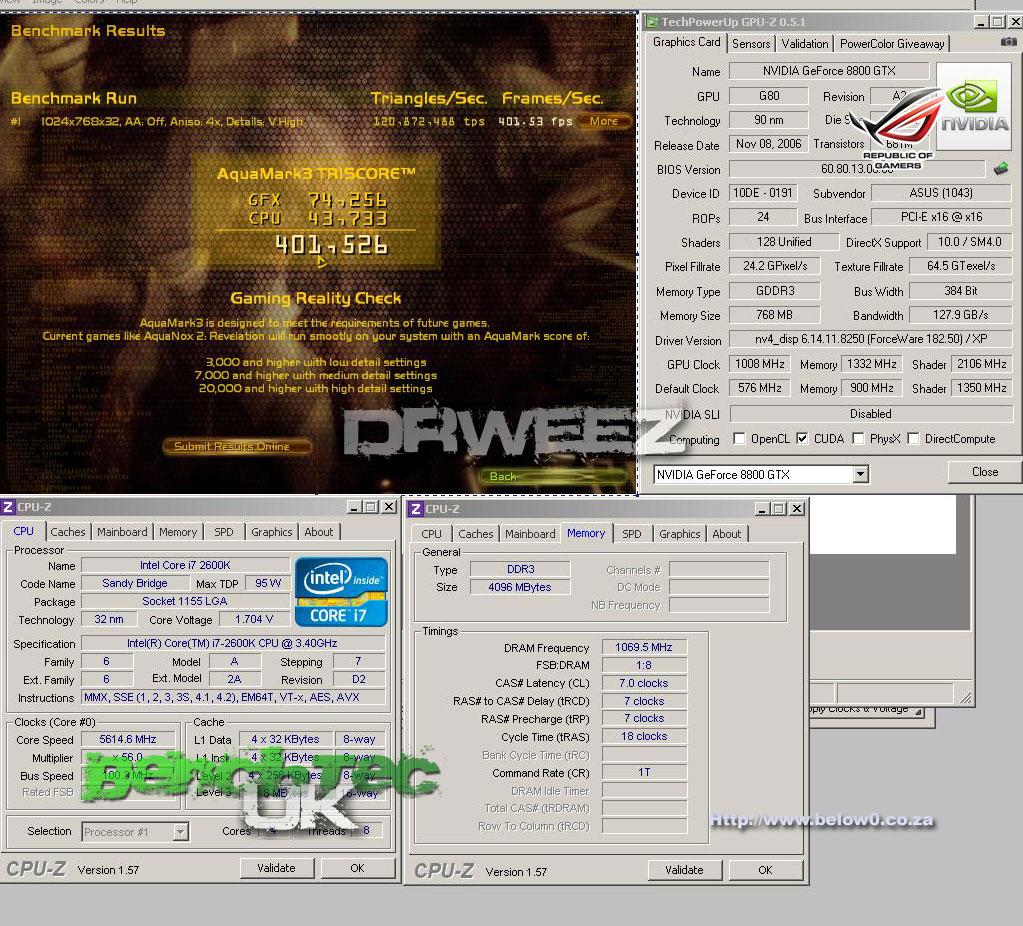Screen dimensions: 1023x926
Task: Click the Cycle Time value 18 clocks
Action: coord(643,736)
